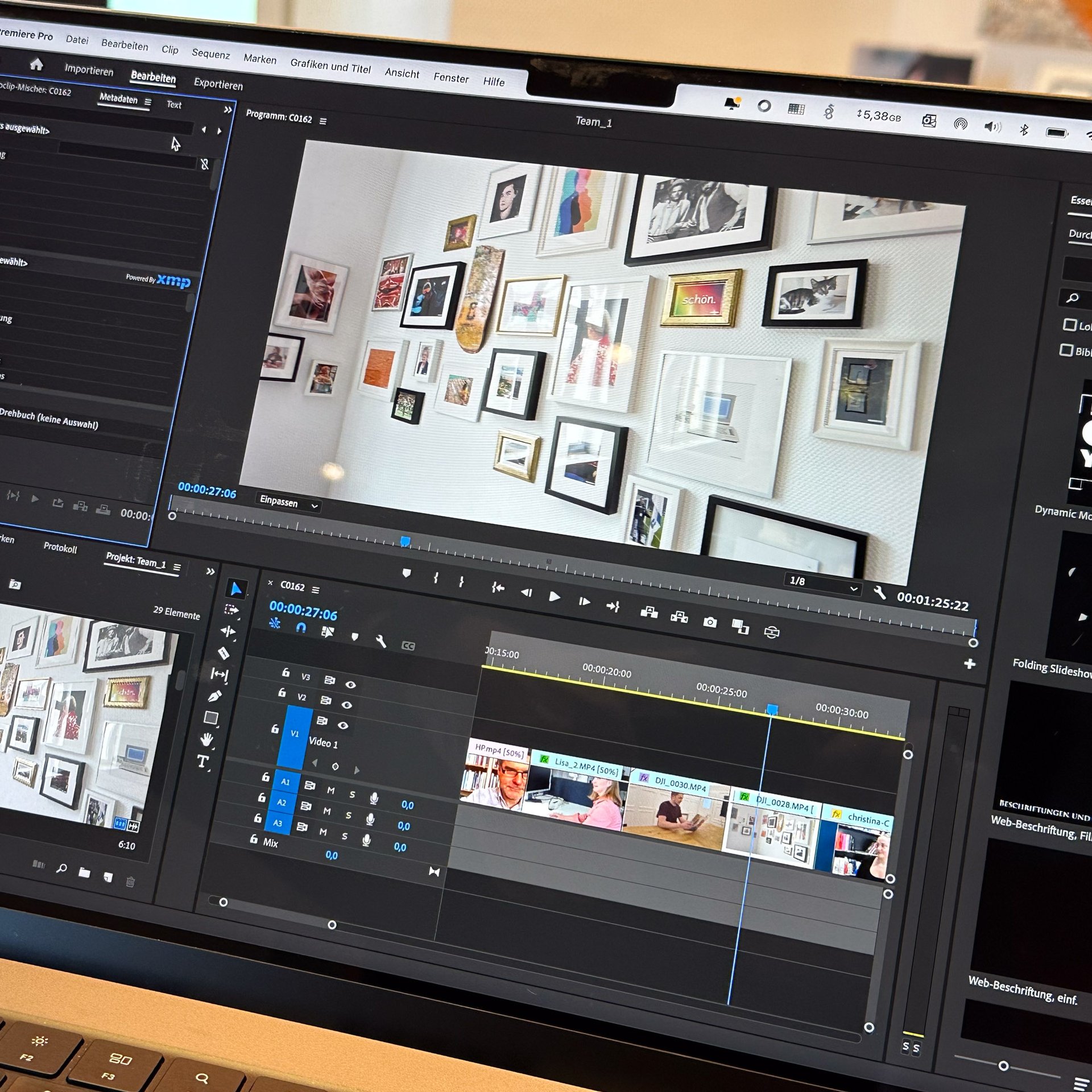Viewport: 1092px width, 1092px height.
Task: Click the Project panel trash icon
Action: coord(130,882)
